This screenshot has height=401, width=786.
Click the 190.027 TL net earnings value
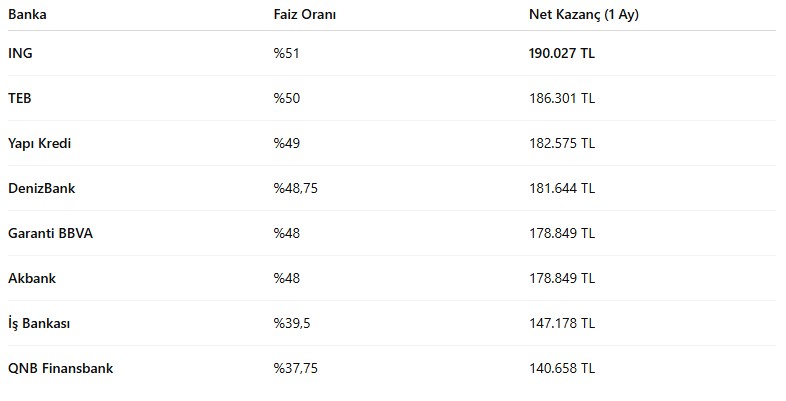click(562, 53)
